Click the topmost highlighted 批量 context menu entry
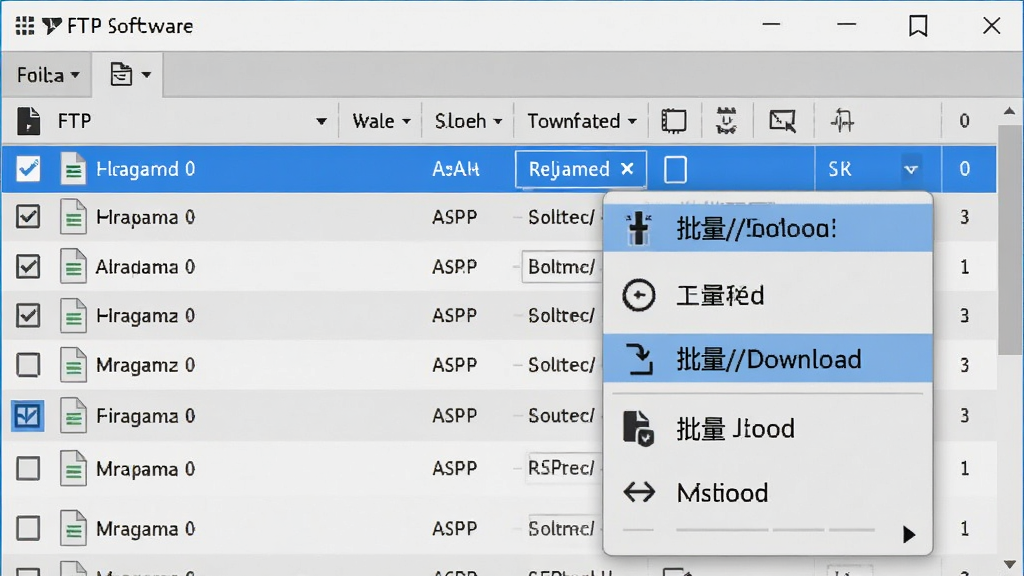The width and height of the screenshot is (1024, 576). click(768, 228)
